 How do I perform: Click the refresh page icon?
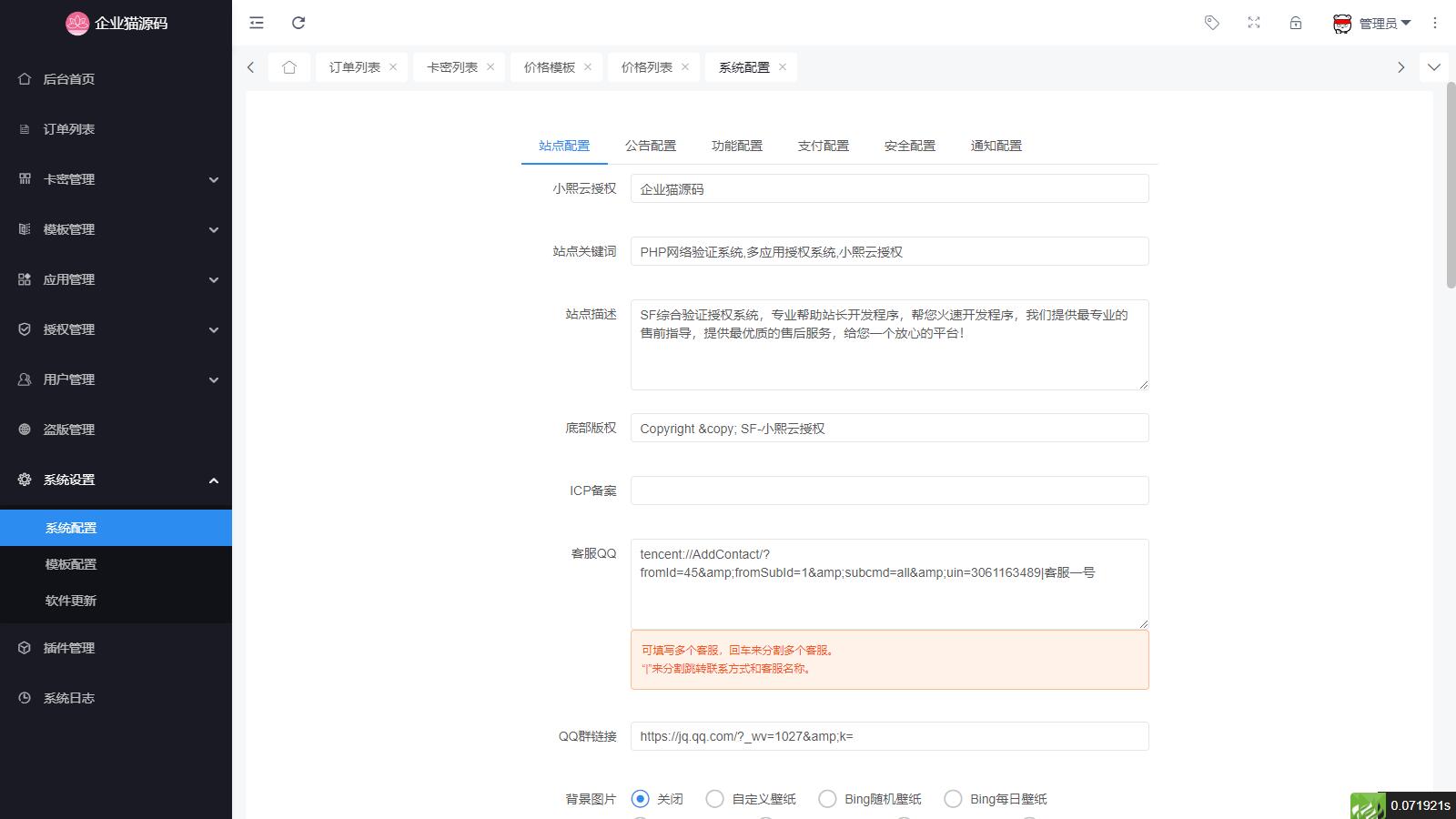[298, 23]
